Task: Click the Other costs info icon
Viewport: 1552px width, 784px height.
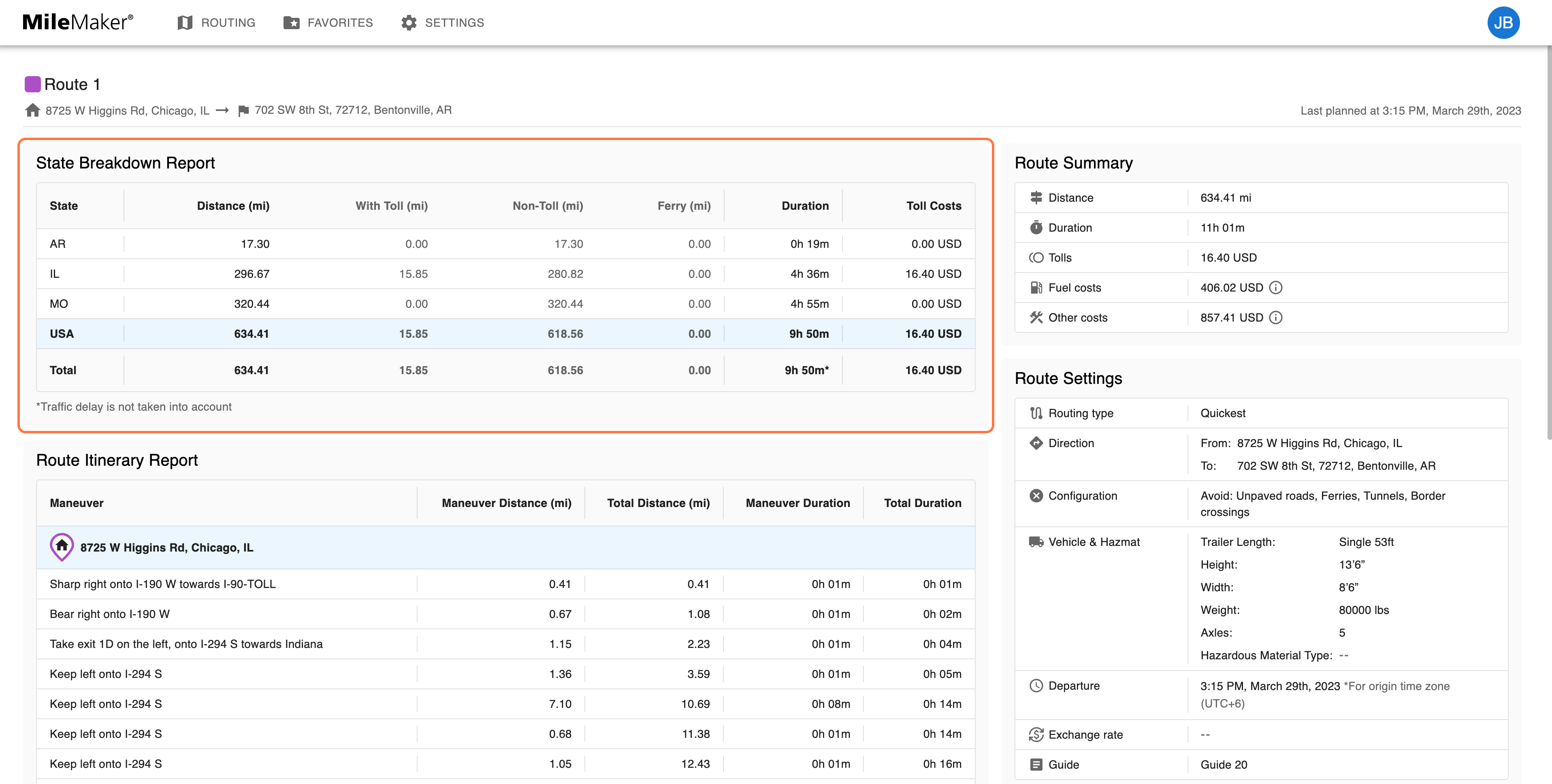Action: (x=1275, y=318)
